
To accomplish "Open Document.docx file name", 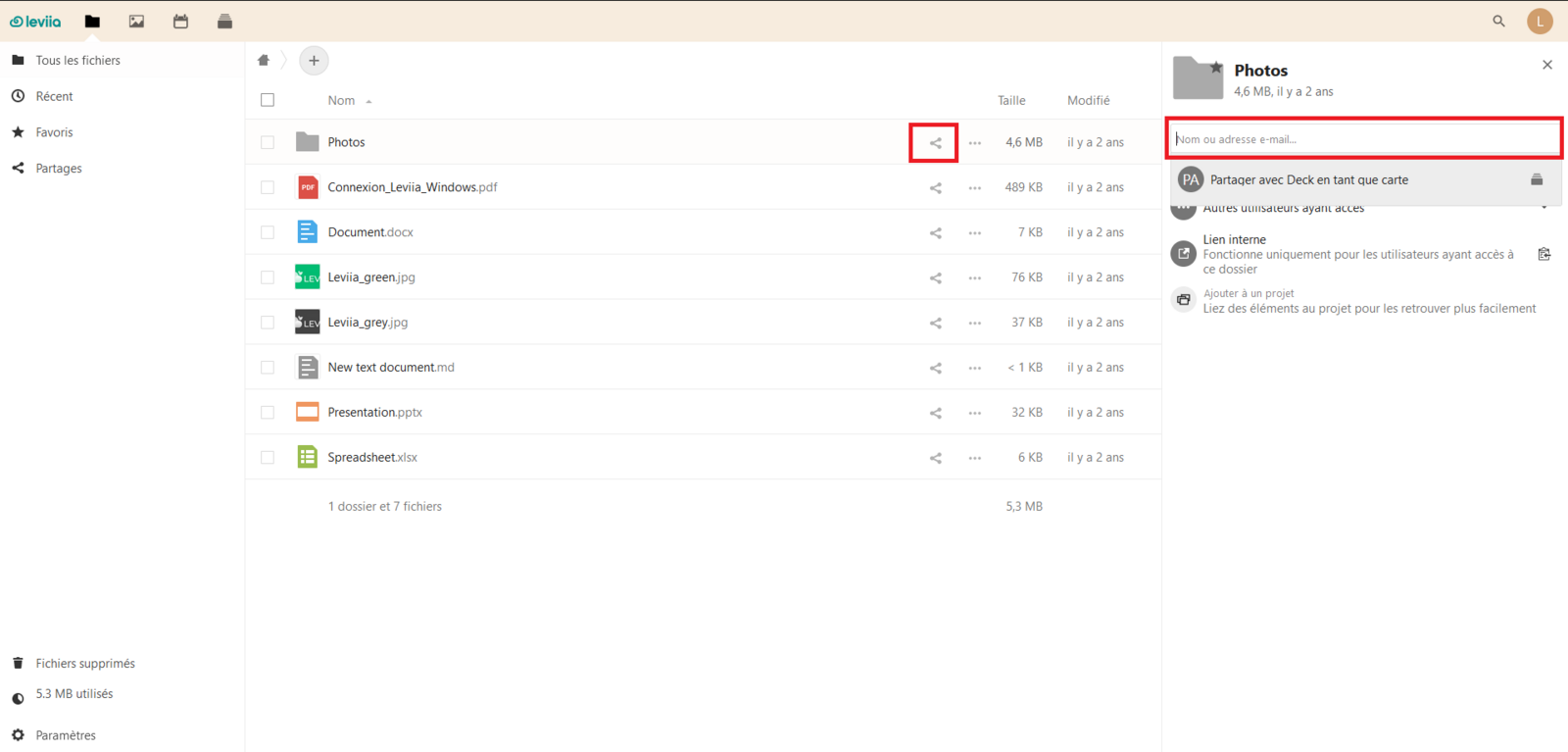I will pos(370,232).
